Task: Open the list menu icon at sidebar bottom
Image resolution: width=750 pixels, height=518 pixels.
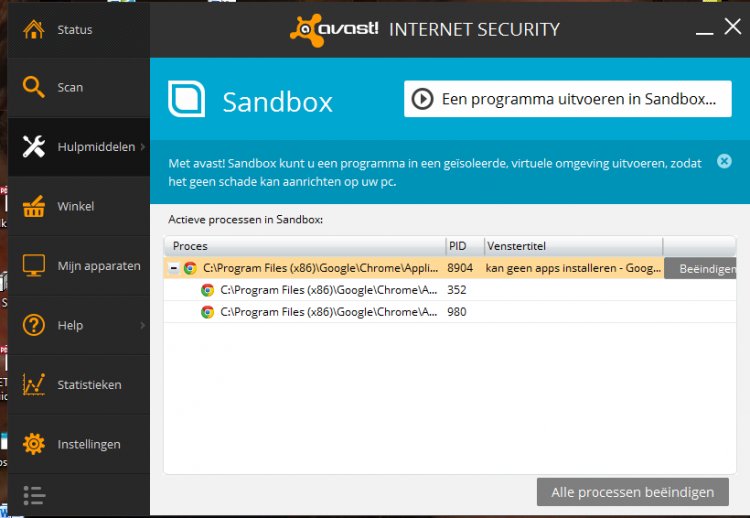Action: (34, 496)
